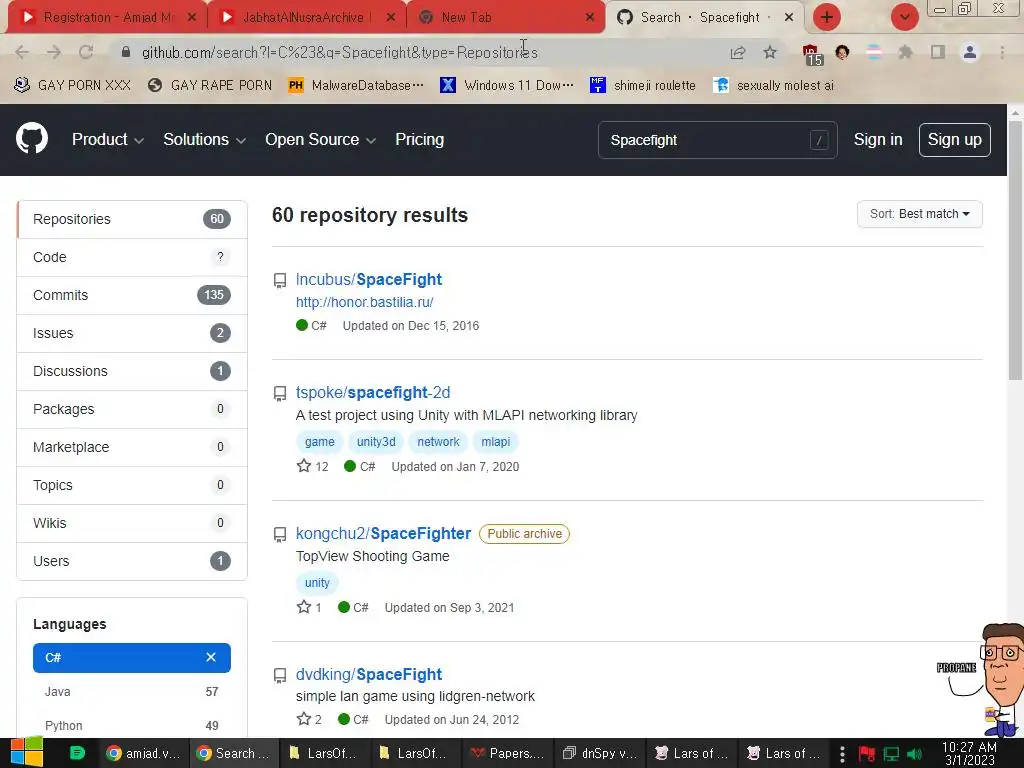Click the unity3d topic tag
1024x768 pixels.
376,441
